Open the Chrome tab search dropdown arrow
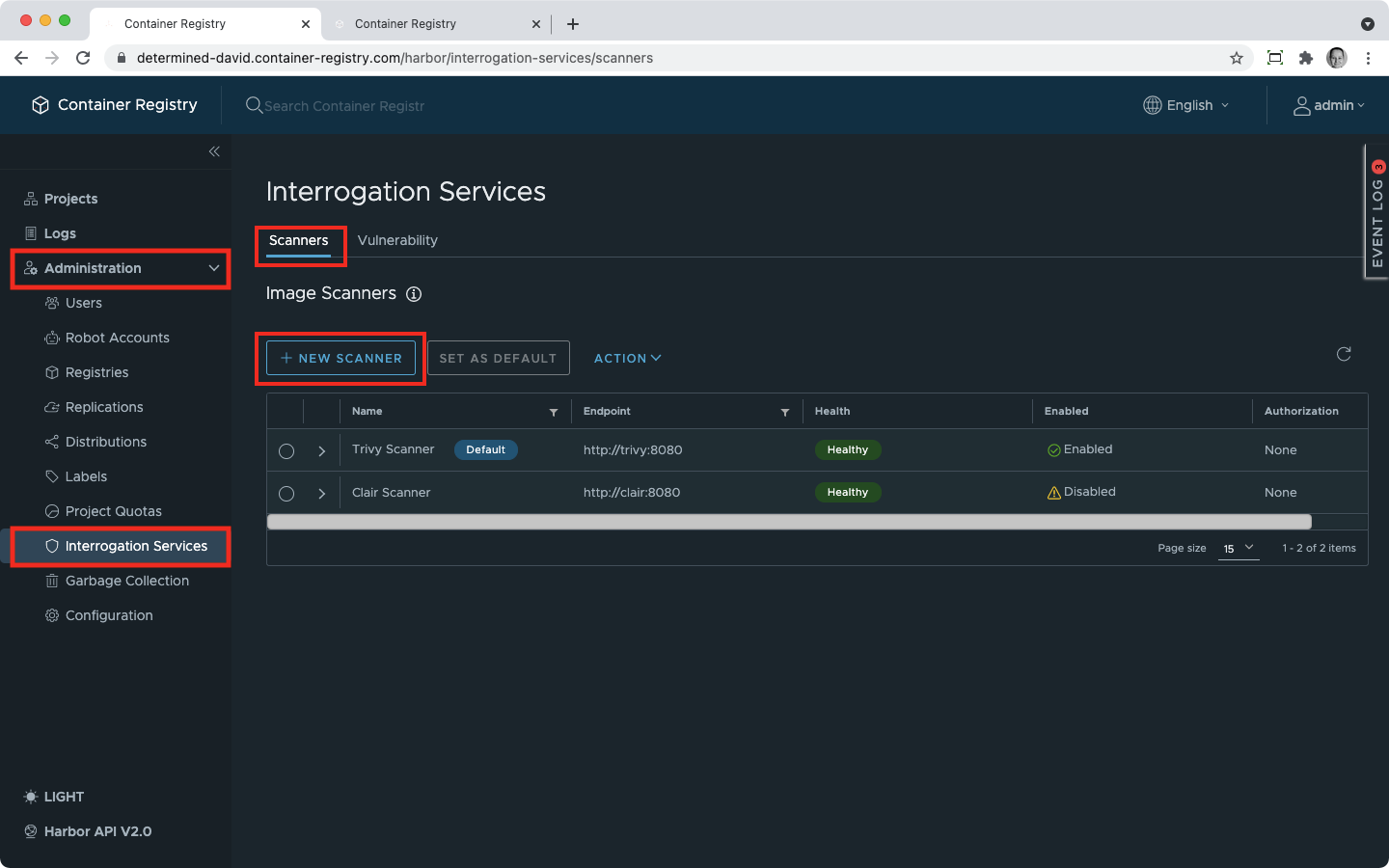 1367,24
